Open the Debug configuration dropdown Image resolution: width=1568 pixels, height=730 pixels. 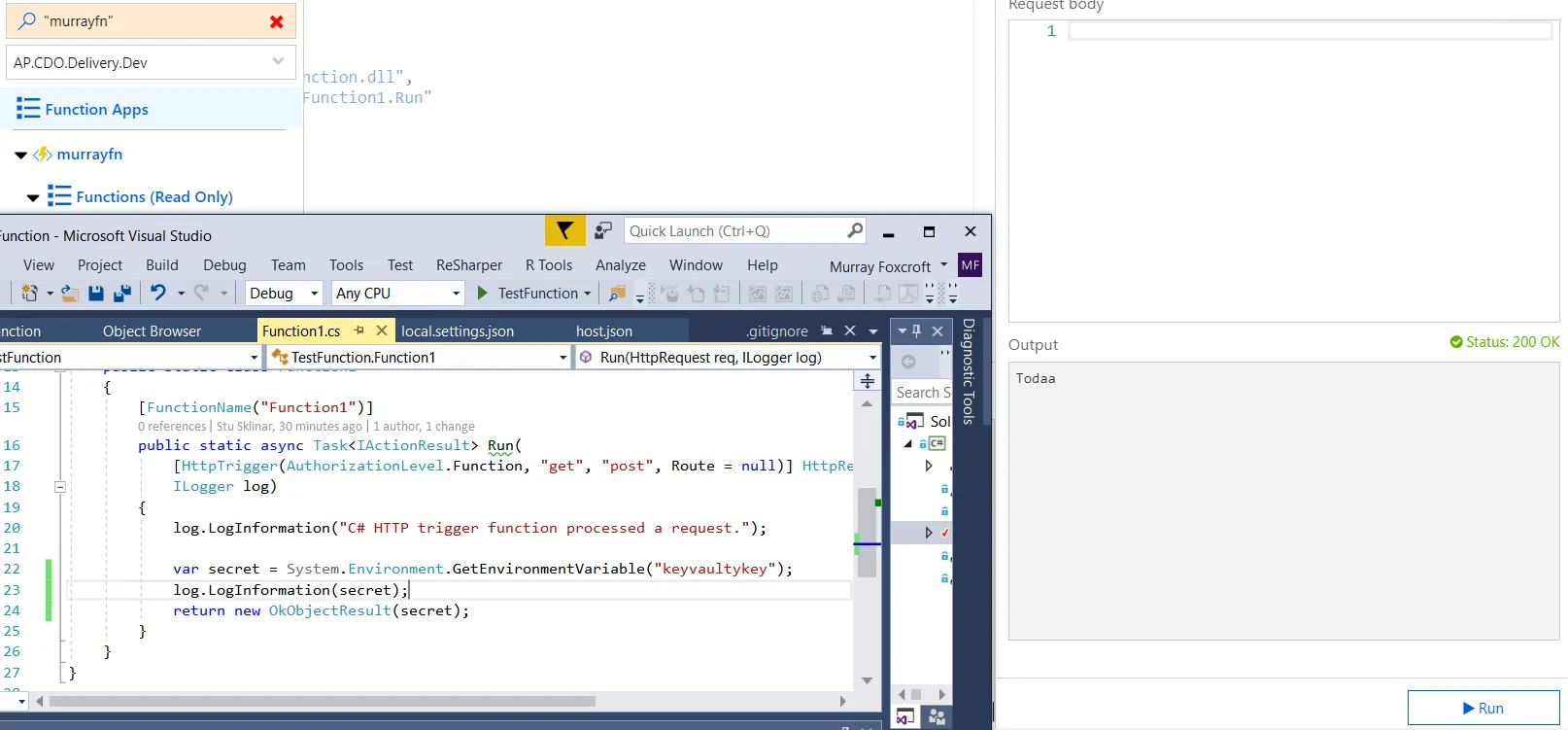283,293
